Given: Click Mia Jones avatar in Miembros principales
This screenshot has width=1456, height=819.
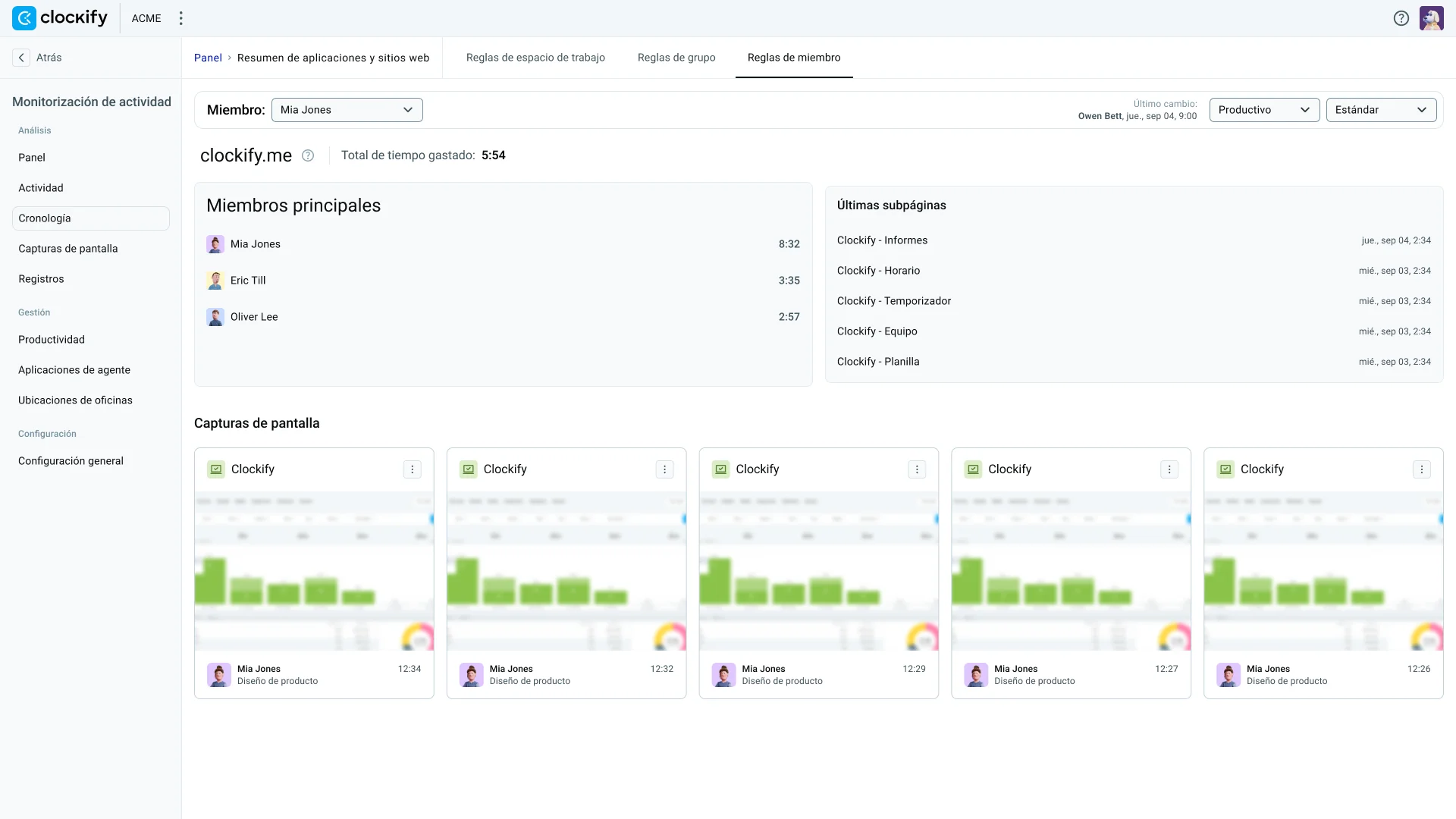Looking at the screenshot, I should [215, 244].
